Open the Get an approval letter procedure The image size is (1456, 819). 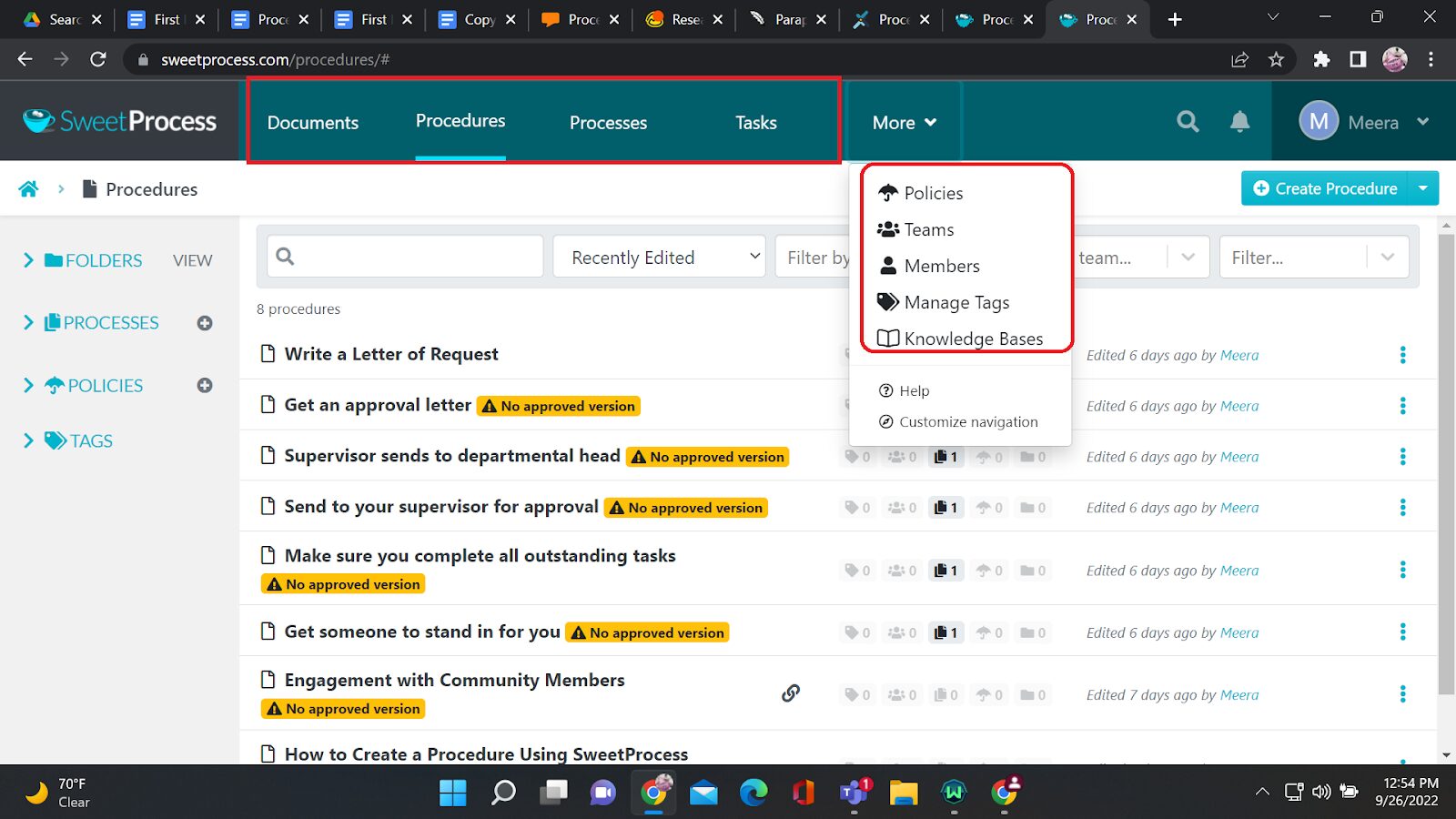point(378,405)
